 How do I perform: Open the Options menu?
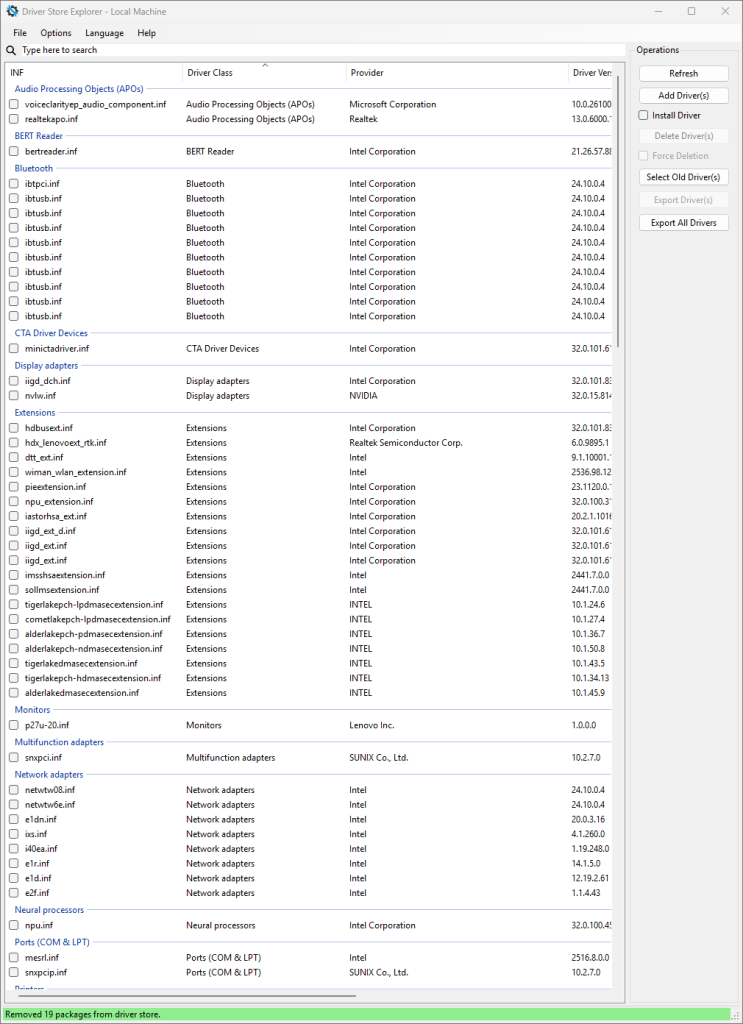[55, 32]
